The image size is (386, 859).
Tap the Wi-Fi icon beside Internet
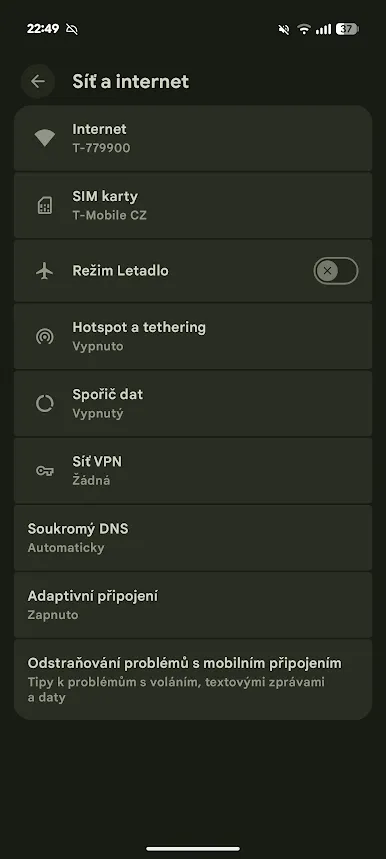pos(44,138)
